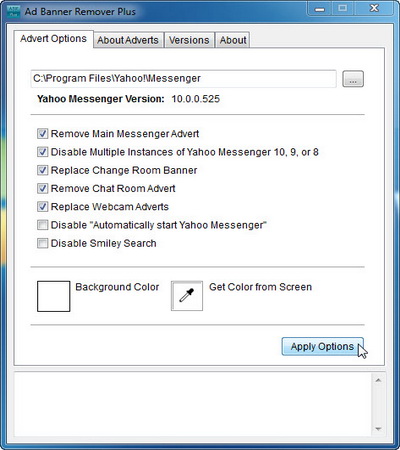Viewport: 400px width, 450px height.
Task: Uncheck Replace Change Room Banner
Action: click(x=42, y=170)
